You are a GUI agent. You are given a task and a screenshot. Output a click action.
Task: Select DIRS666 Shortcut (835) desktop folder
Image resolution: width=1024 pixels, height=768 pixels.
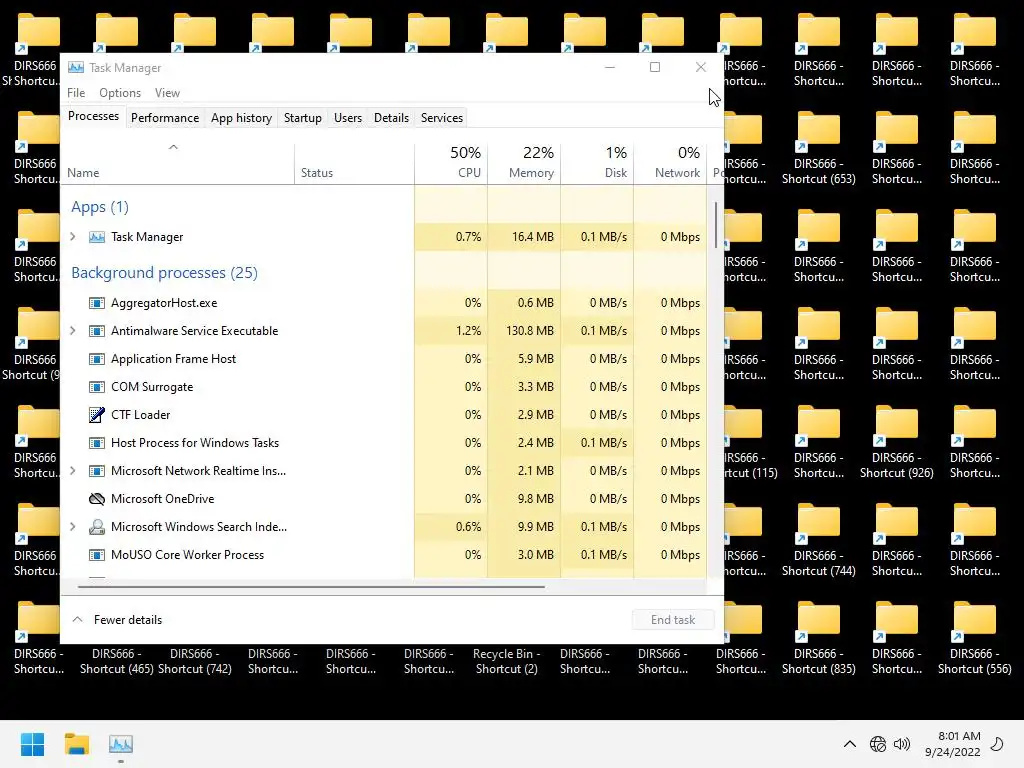819,638
